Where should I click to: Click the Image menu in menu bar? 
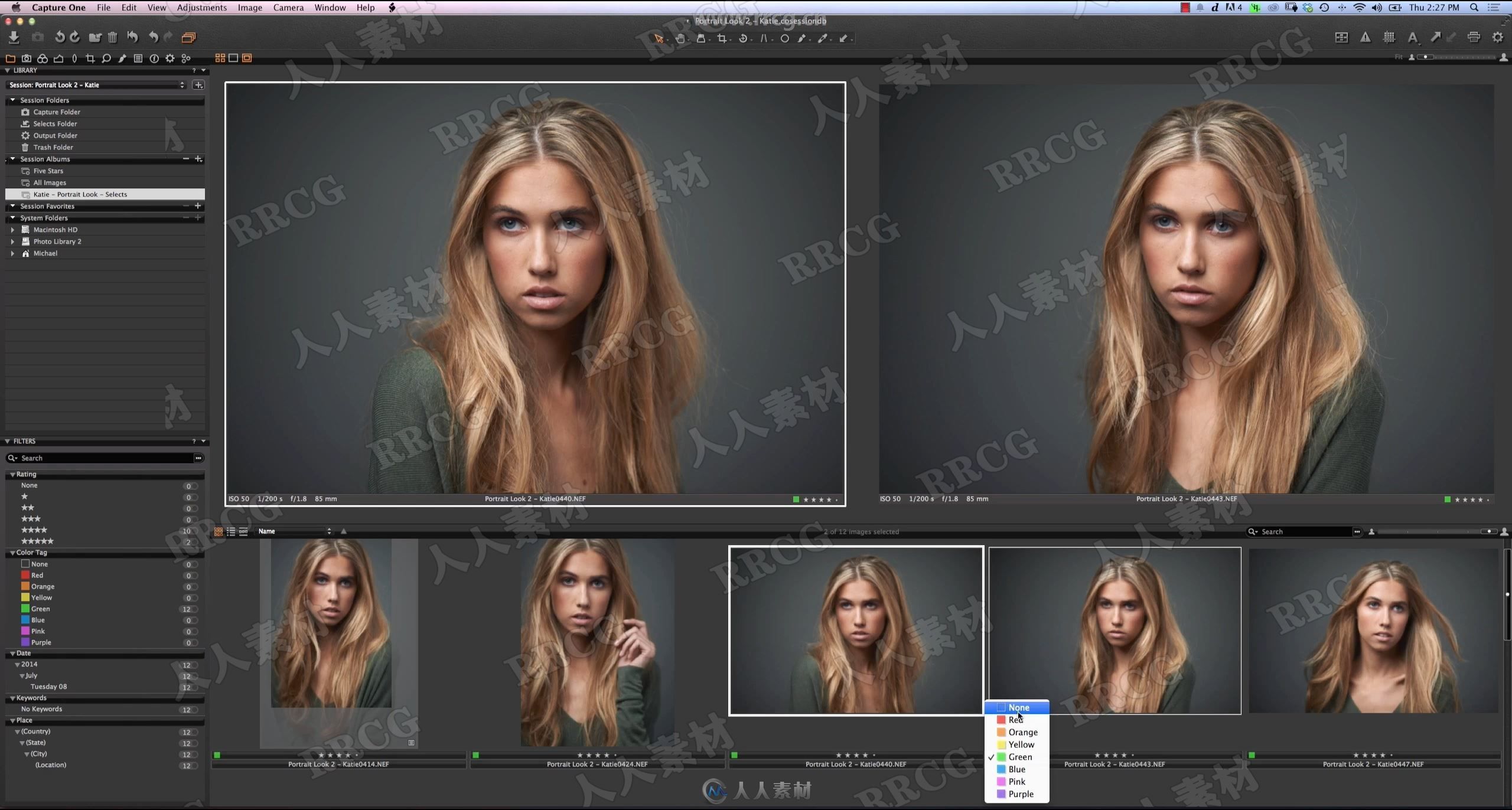click(249, 8)
